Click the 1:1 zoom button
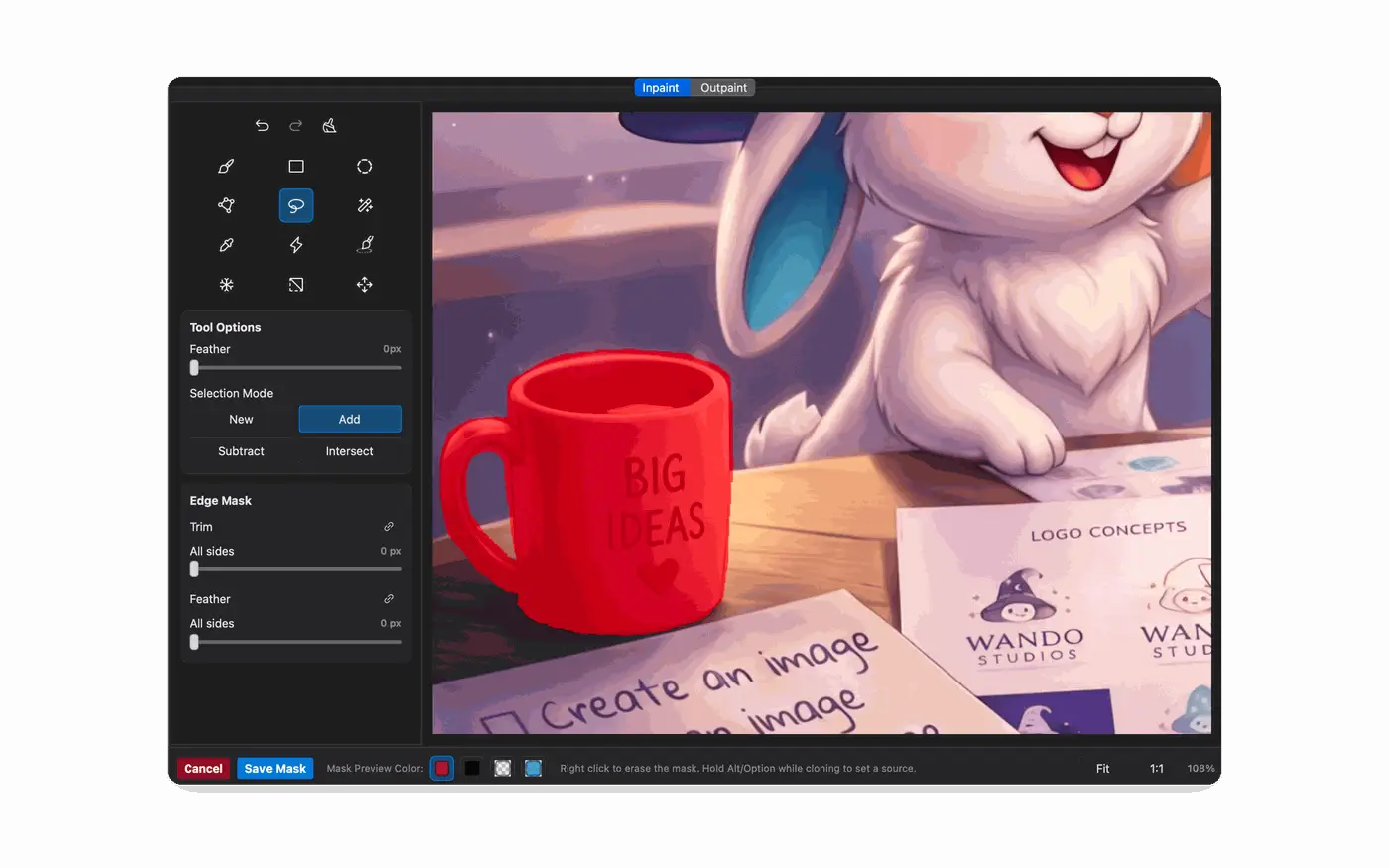Viewport: 1389px width, 868px height. click(1157, 769)
